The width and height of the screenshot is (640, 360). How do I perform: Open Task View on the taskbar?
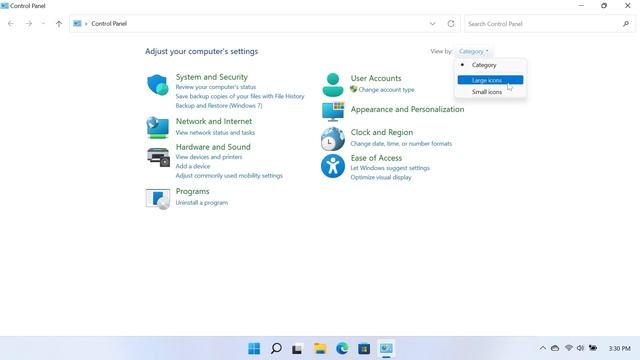pyautogui.click(x=297, y=349)
